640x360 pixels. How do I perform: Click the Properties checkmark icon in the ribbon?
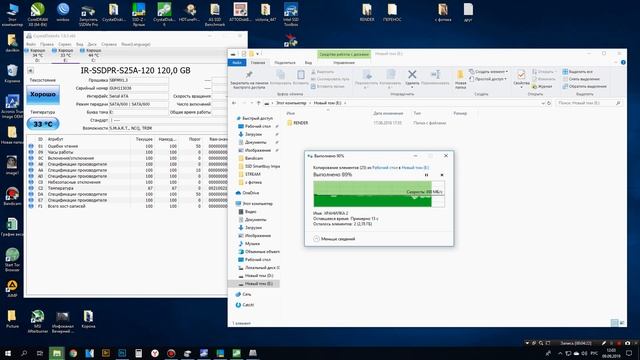pyautogui.click(x=521, y=75)
